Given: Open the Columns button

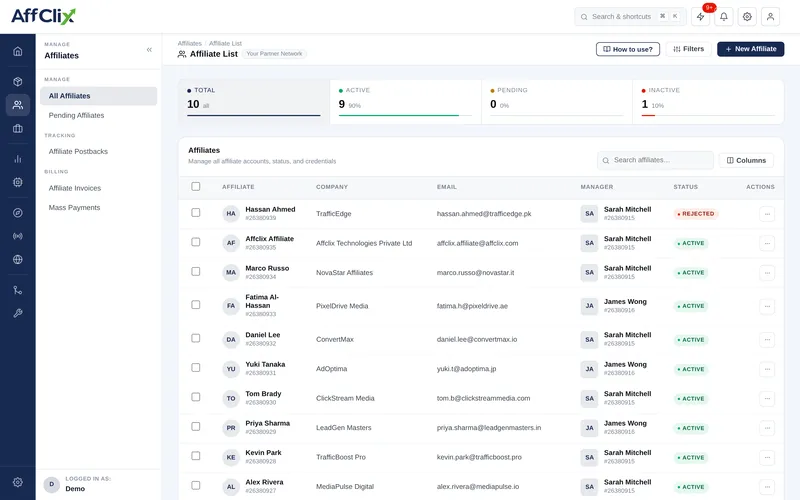Looking at the screenshot, I should [746, 160].
